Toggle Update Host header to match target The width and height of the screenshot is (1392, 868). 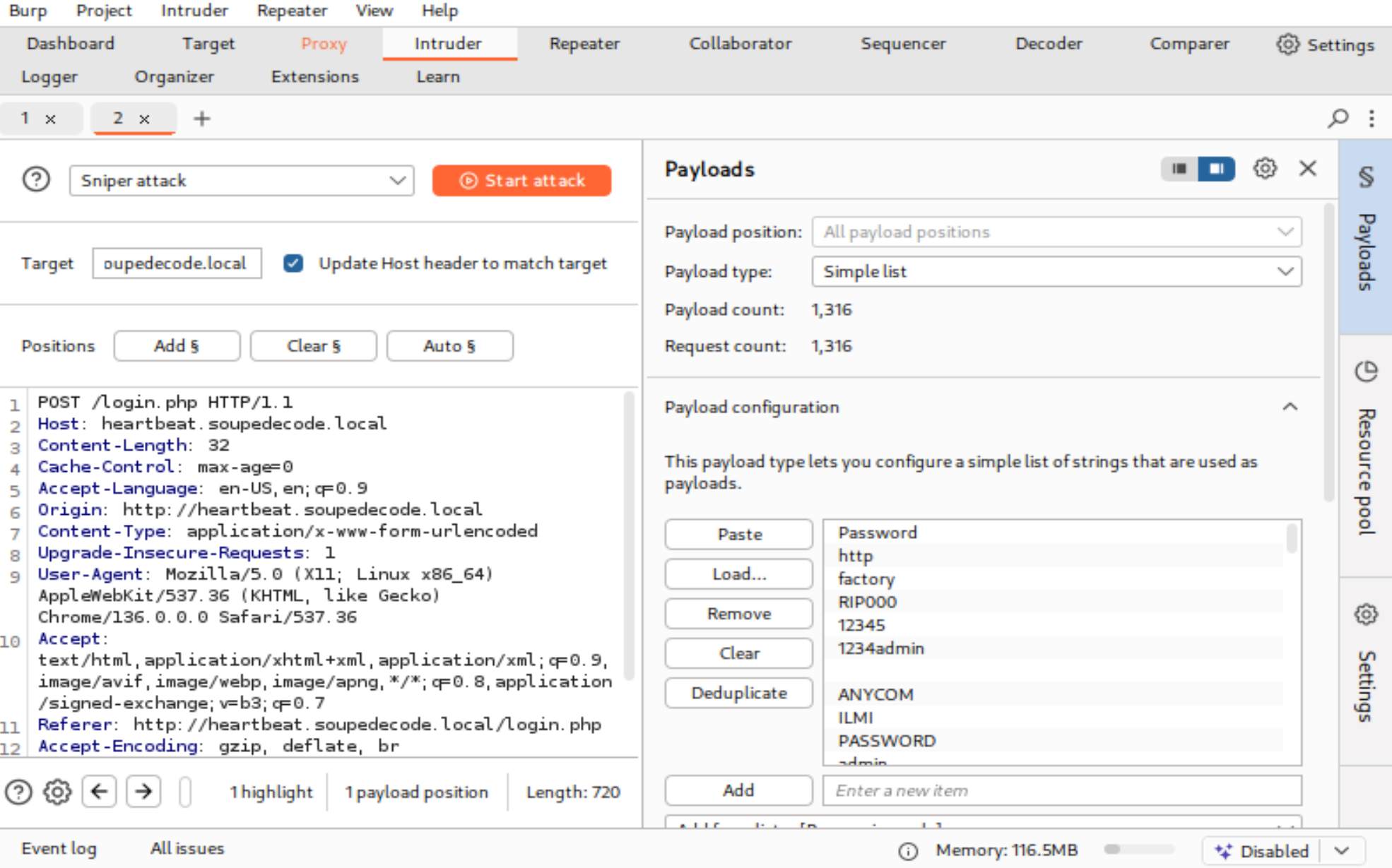coord(293,263)
